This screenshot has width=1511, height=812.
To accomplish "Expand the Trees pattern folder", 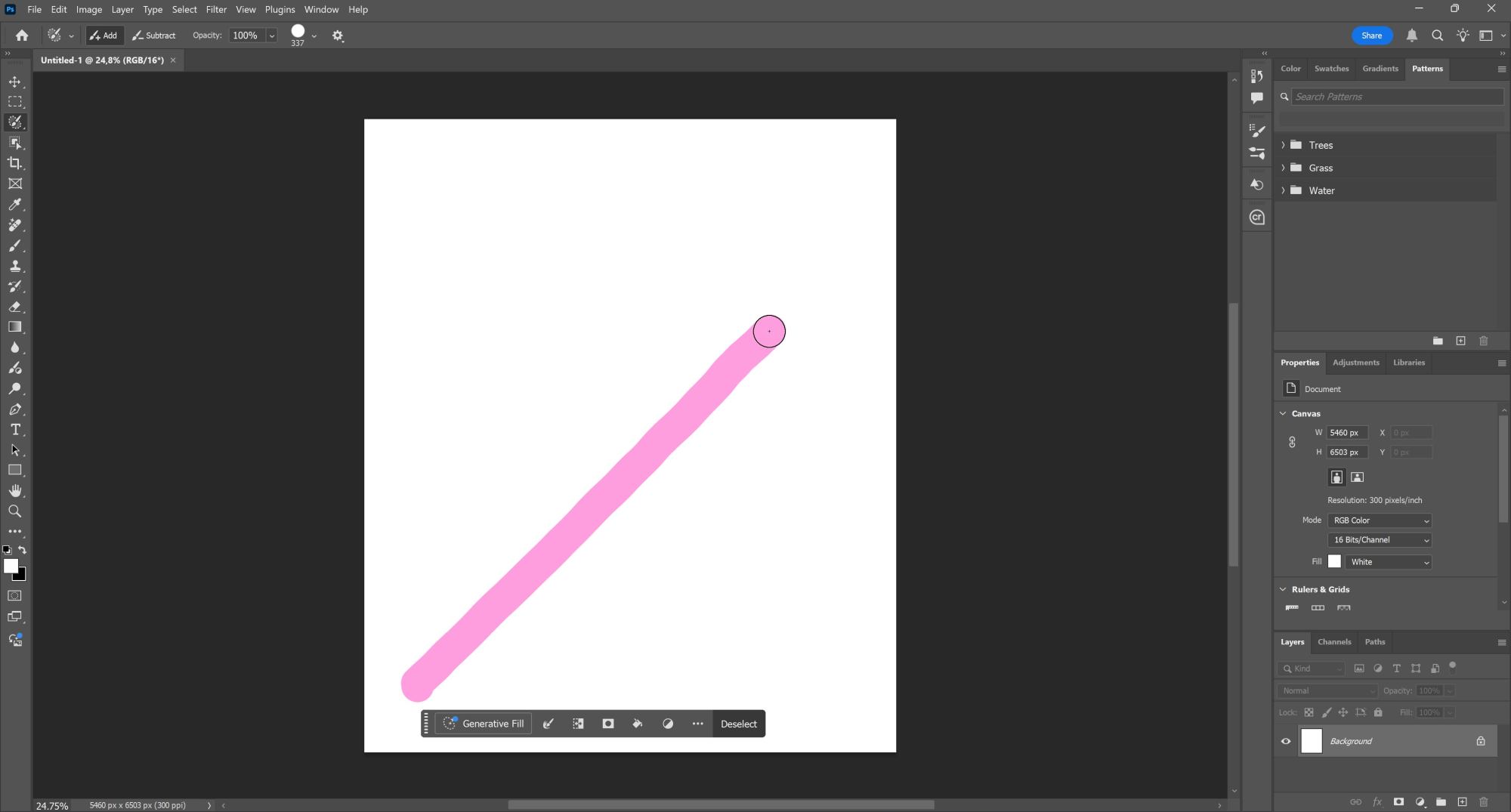I will (x=1283, y=145).
